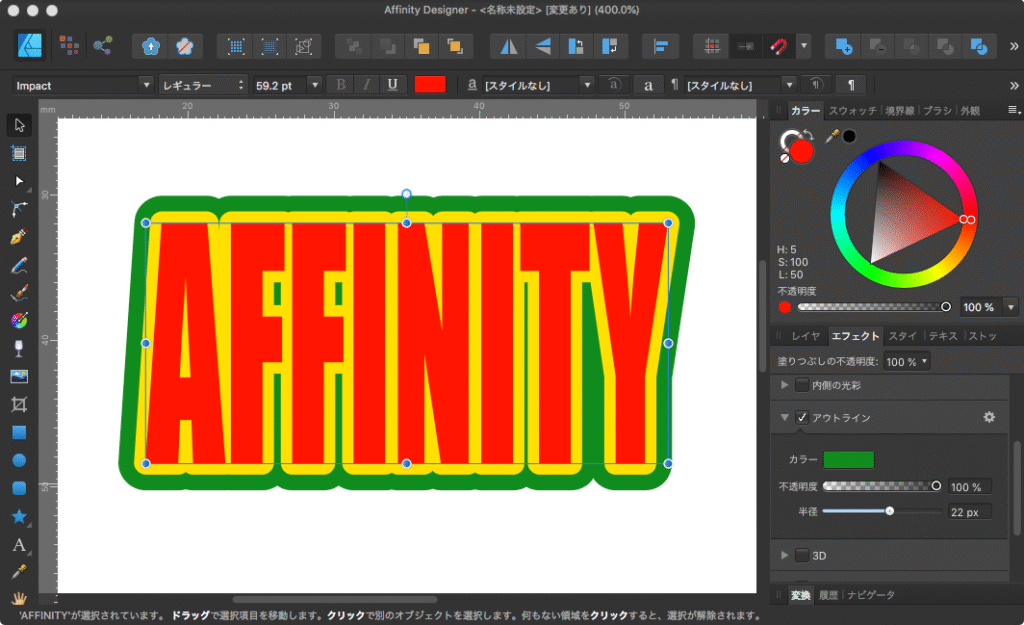Open outline effect settings gear
The image size is (1024, 625).
(989, 417)
